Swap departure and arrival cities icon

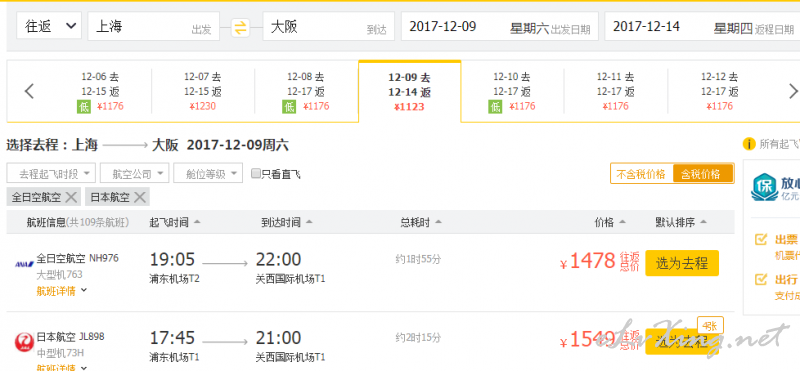point(240,27)
